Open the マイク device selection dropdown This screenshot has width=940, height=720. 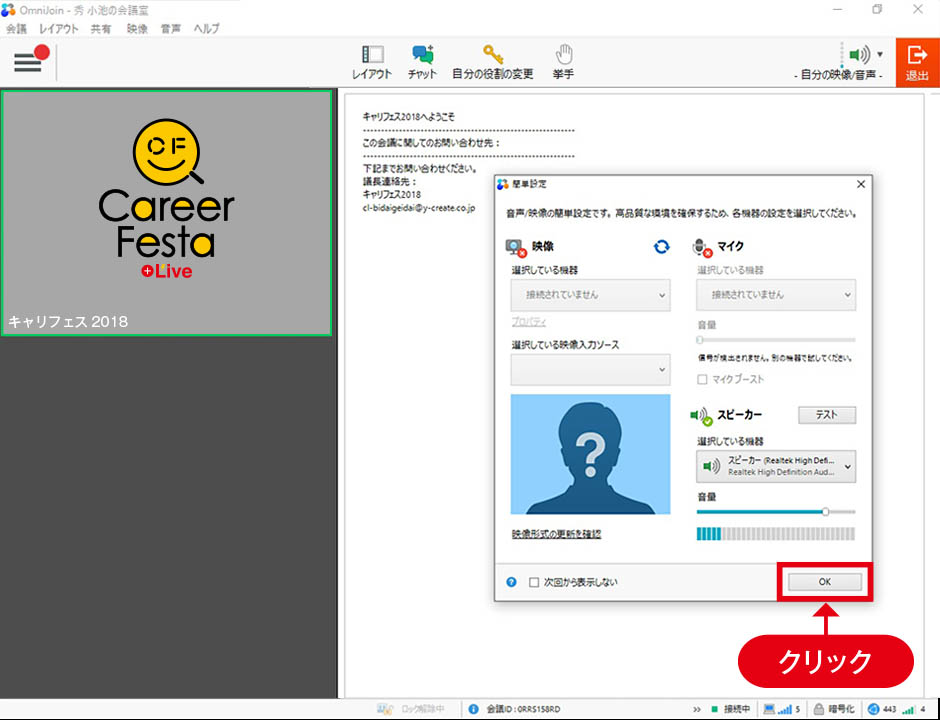pos(776,295)
